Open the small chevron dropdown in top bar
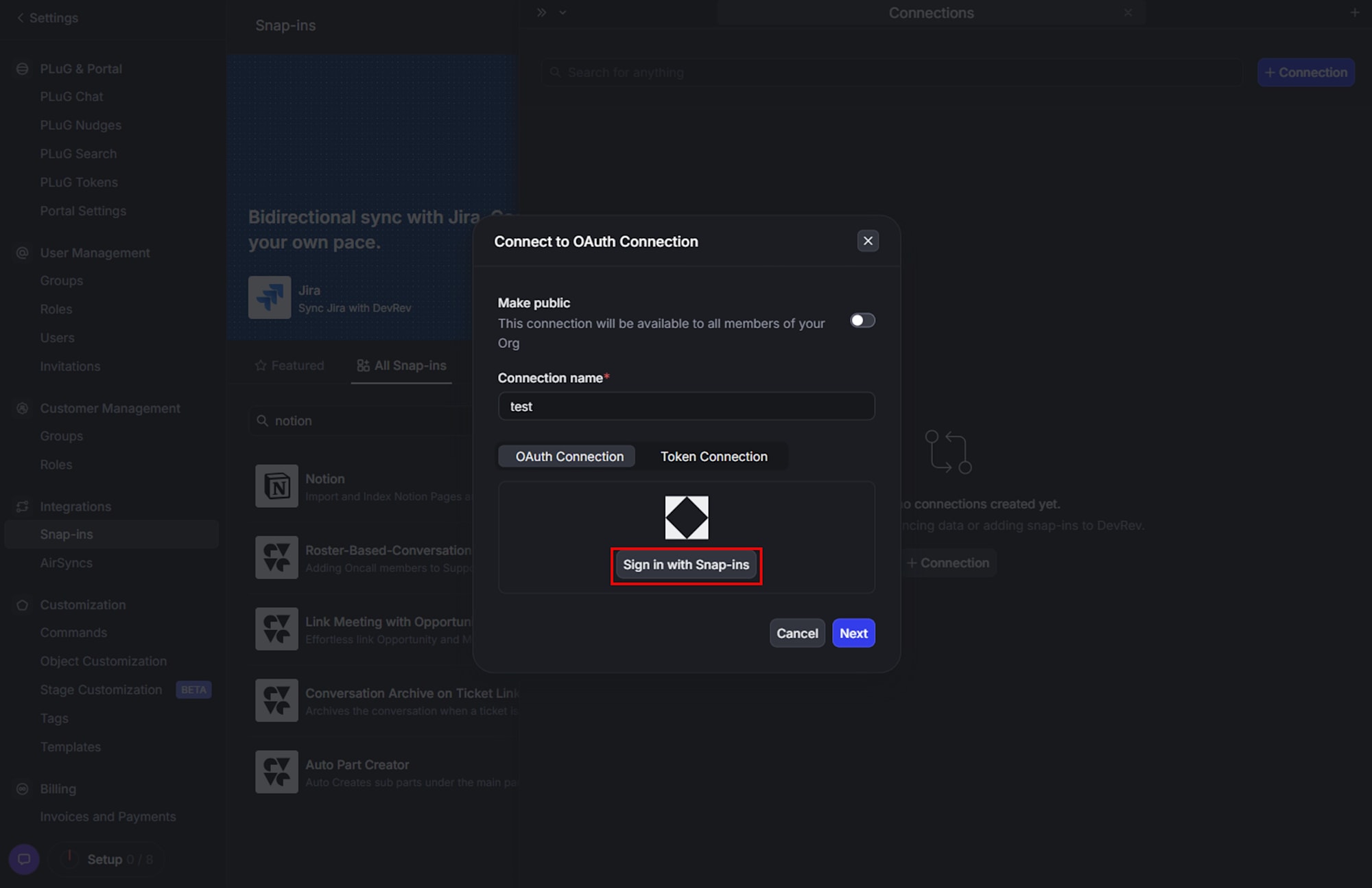The image size is (1372, 888). click(x=563, y=12)
